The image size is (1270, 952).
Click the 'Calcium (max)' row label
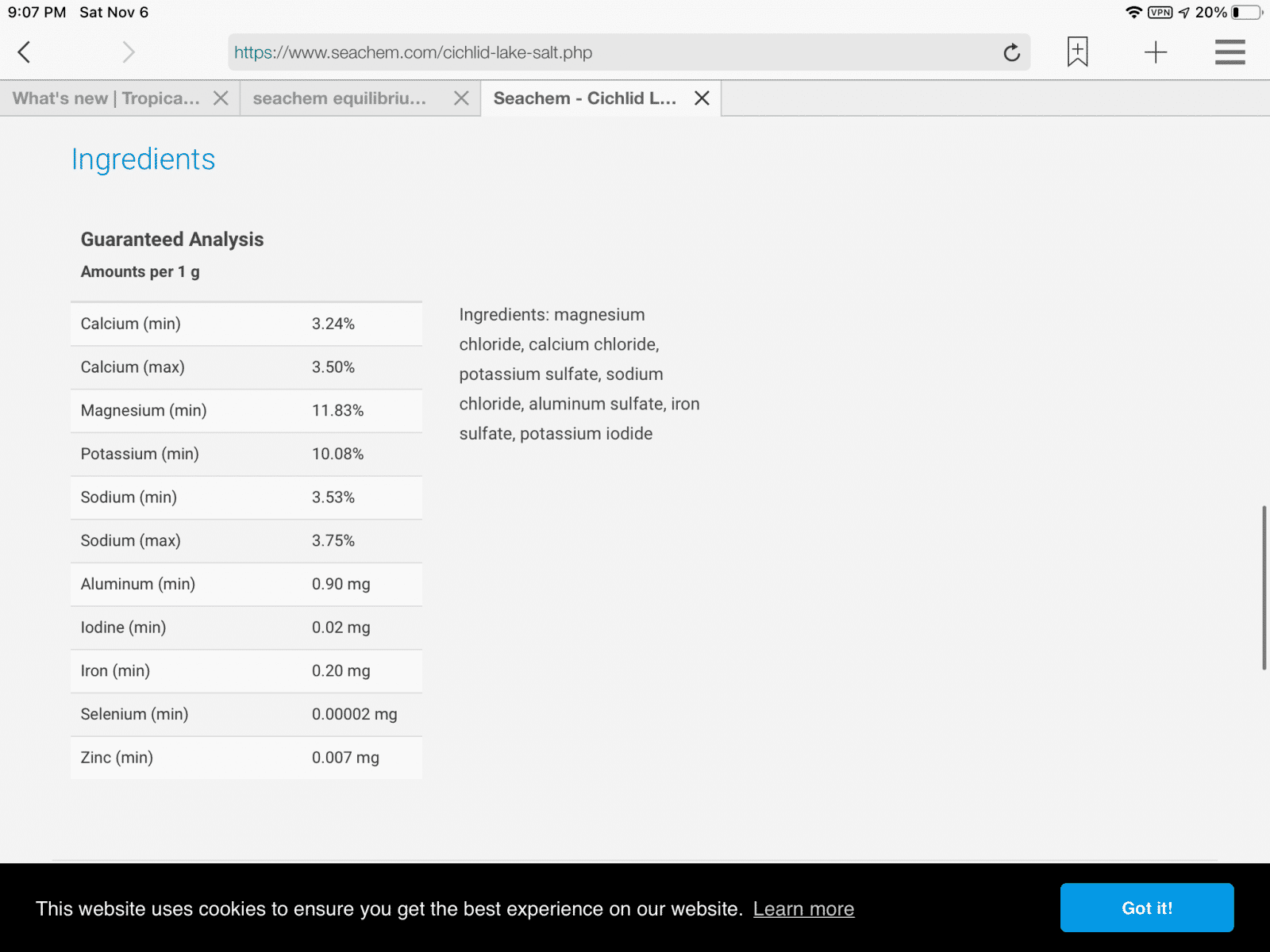133,367
